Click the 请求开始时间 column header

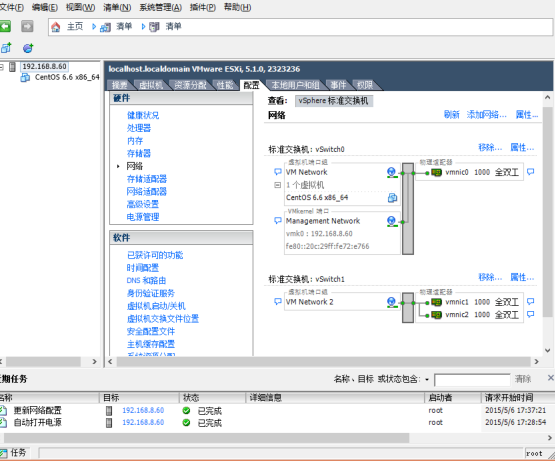(517, 398)
